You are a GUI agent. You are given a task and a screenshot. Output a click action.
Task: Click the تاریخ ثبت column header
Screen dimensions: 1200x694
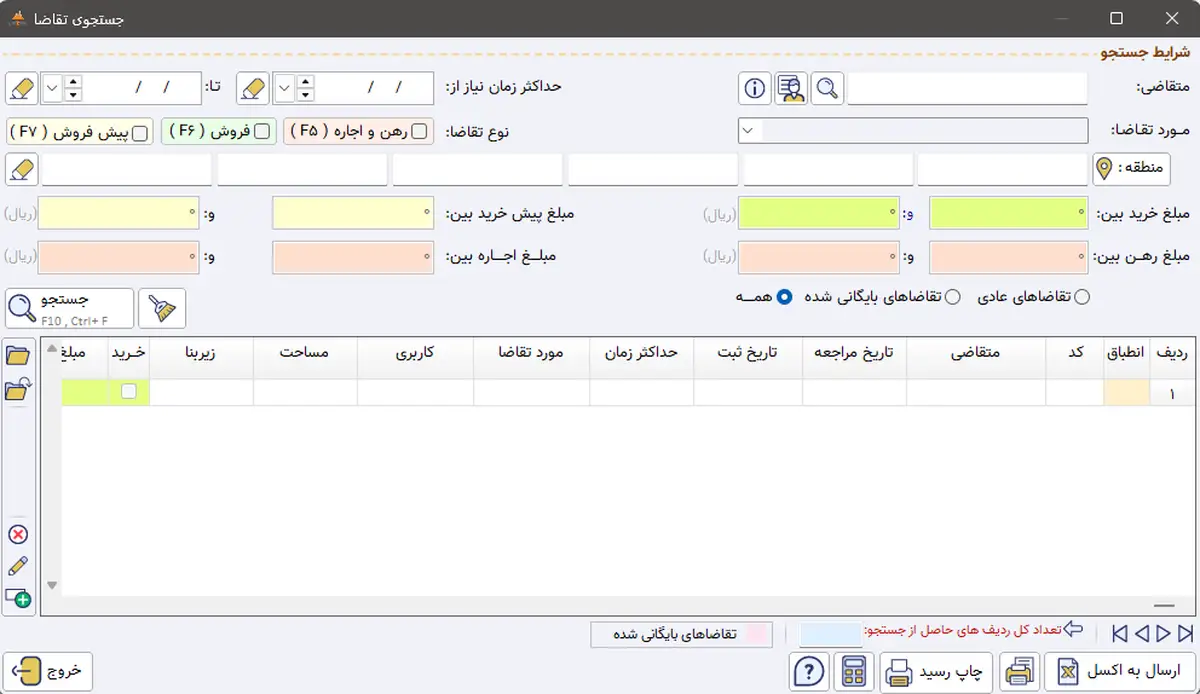point(747,352)
